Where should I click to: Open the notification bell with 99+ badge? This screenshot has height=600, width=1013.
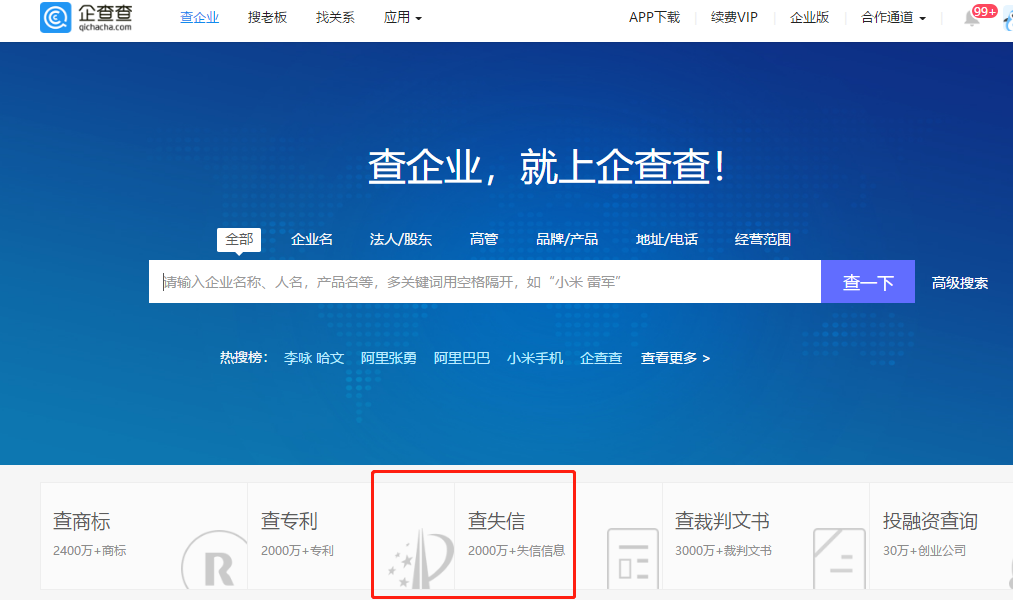pyautogui.click(x=972, y=17)
